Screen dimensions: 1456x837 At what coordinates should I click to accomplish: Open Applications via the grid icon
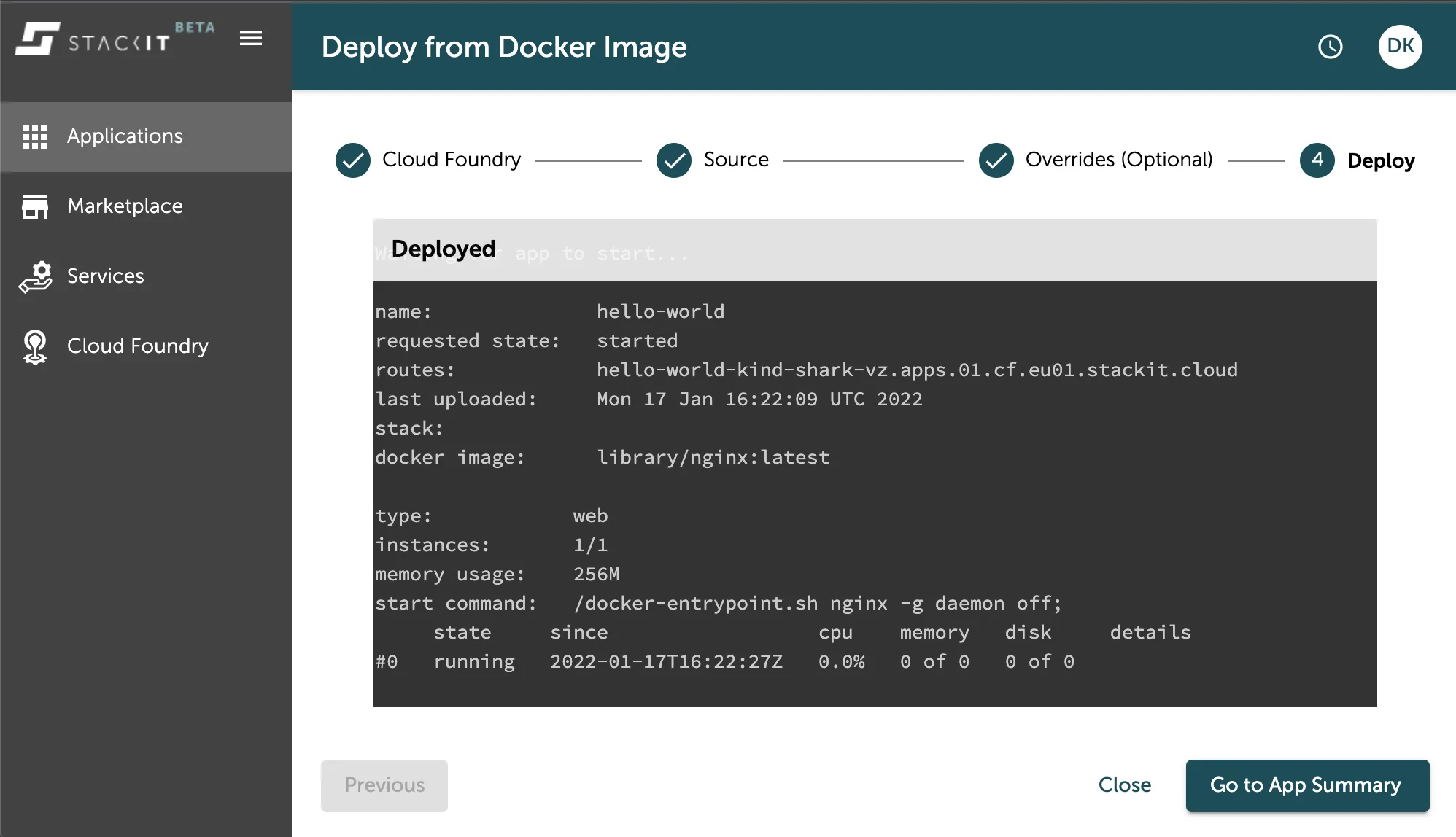point(36,136)
